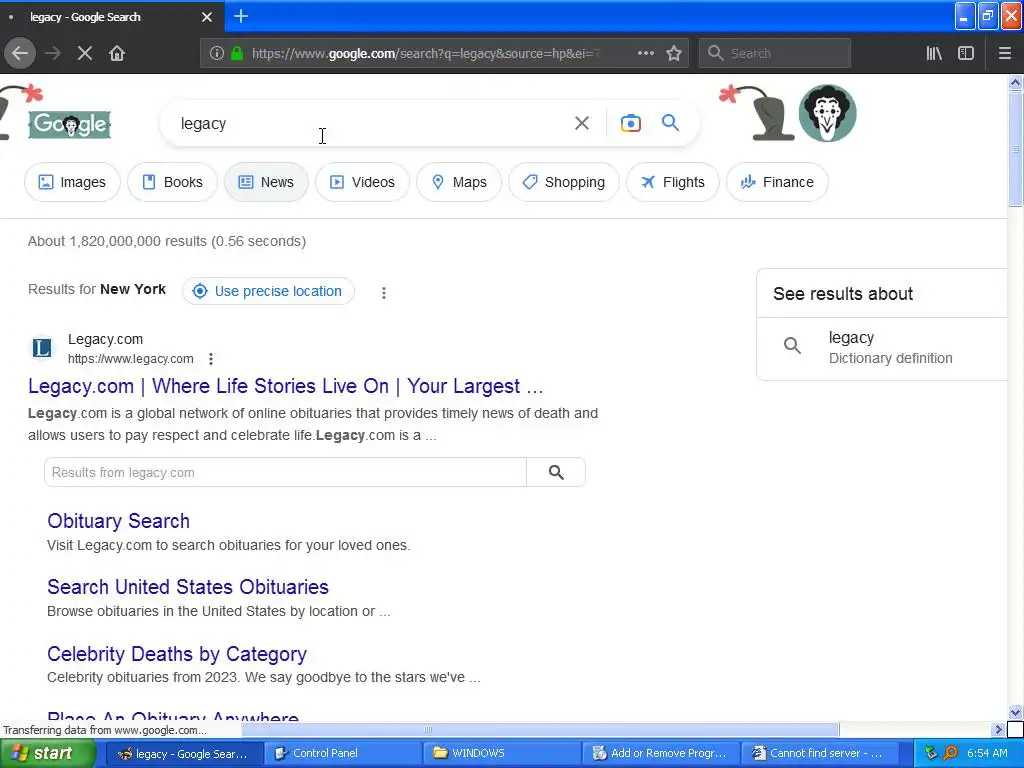The height and width of the screenshot is (768, 1024).
Task: Open the Windows Start button
Action: [x=47, y=753]
